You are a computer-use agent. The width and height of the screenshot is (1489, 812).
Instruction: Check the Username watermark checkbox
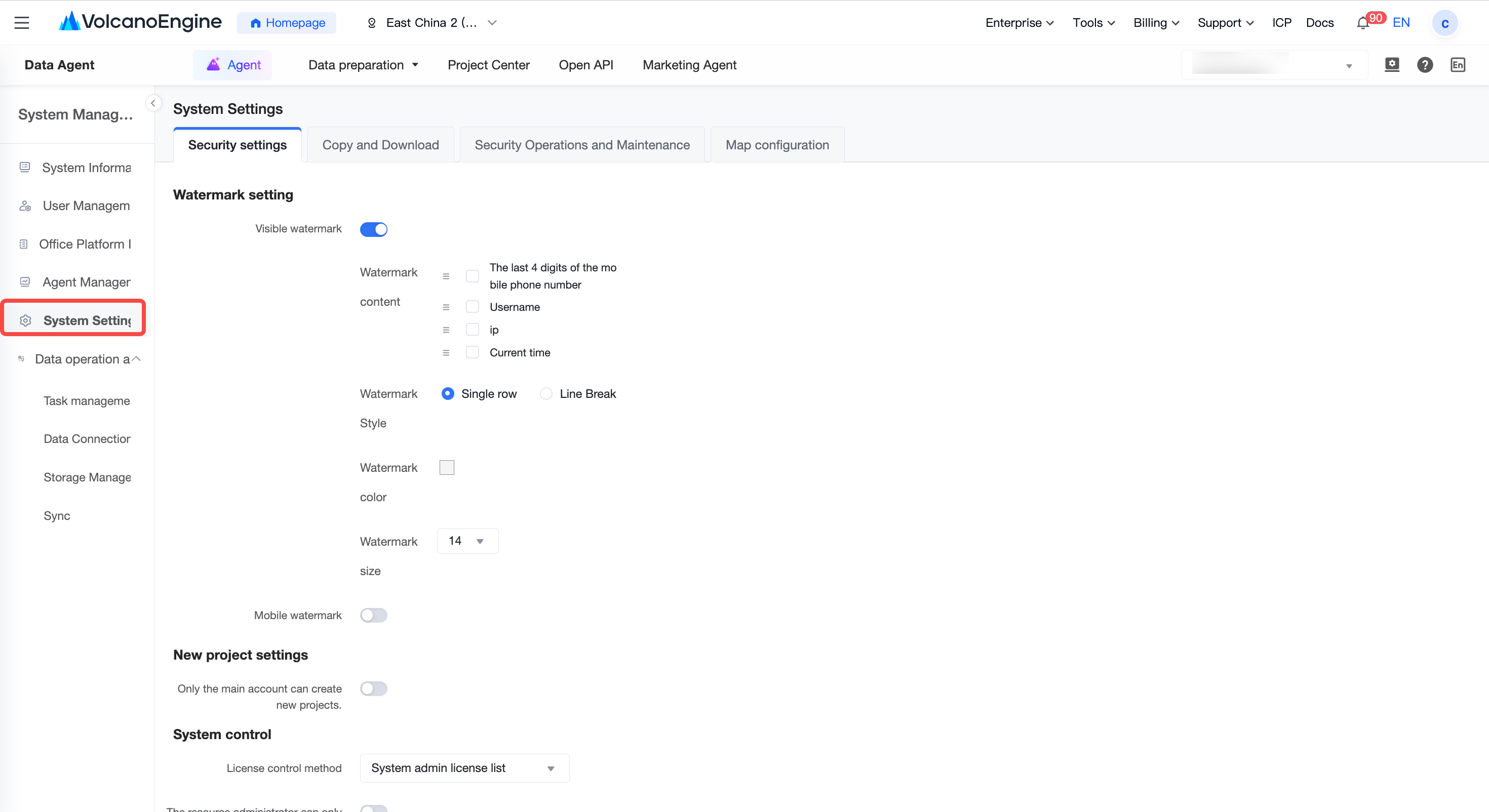[x=472, y=306]
